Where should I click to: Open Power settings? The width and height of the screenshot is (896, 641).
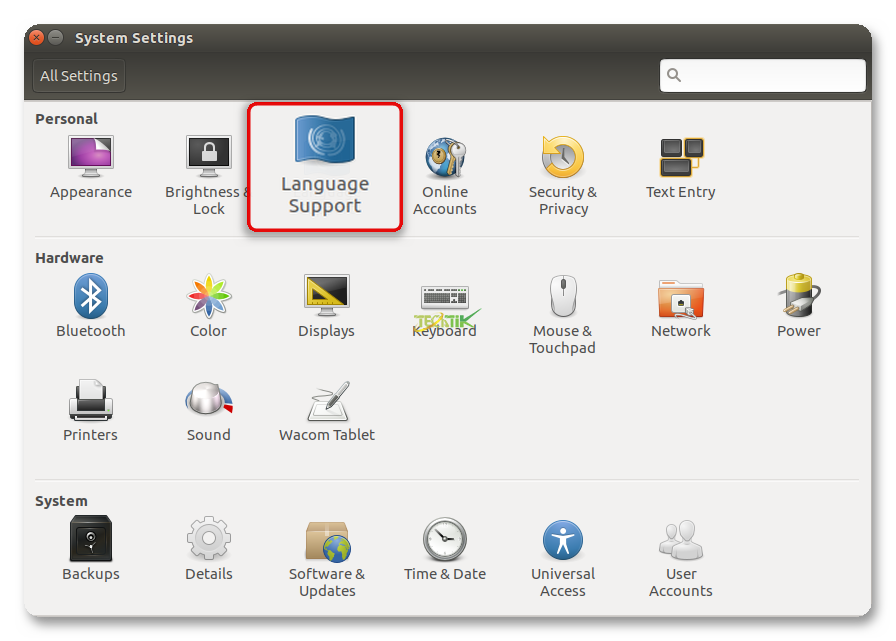pos(799,297)
